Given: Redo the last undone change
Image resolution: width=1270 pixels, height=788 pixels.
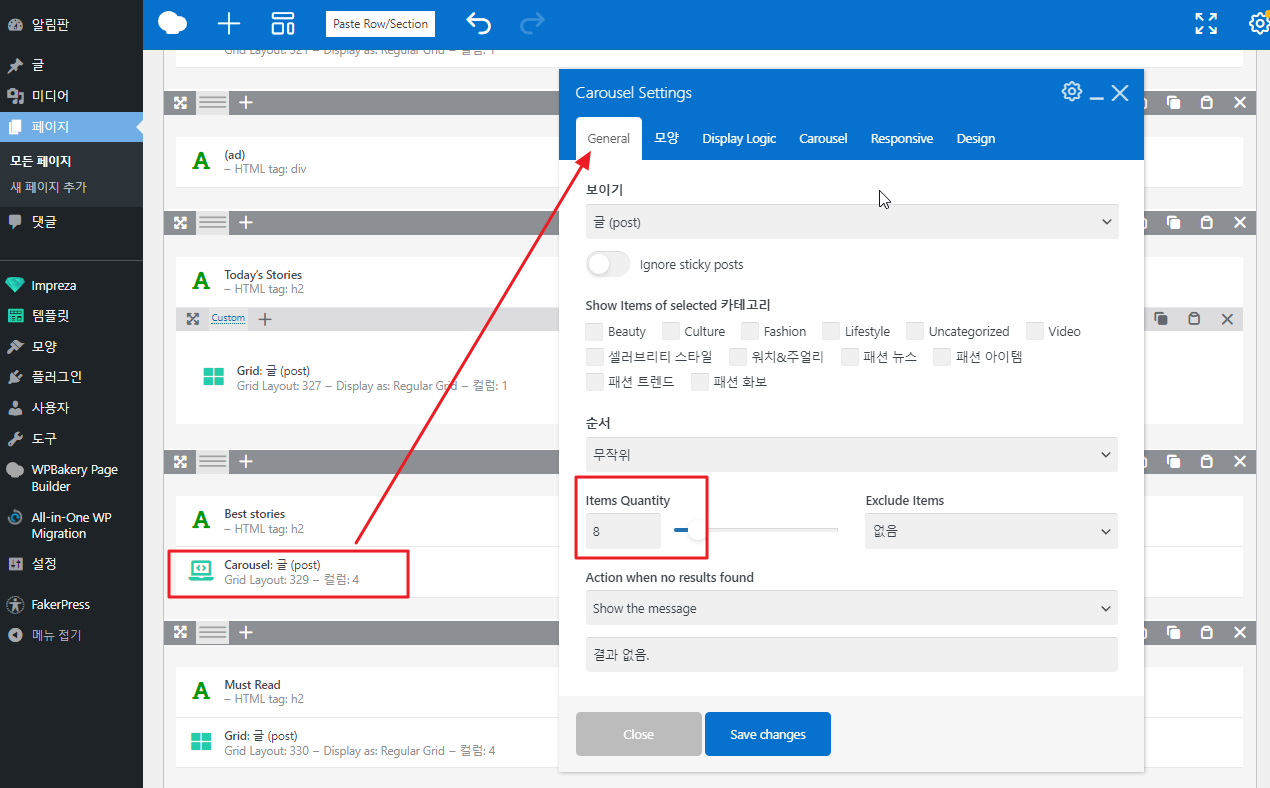Looking at the screenshot, I should (533, 23).
